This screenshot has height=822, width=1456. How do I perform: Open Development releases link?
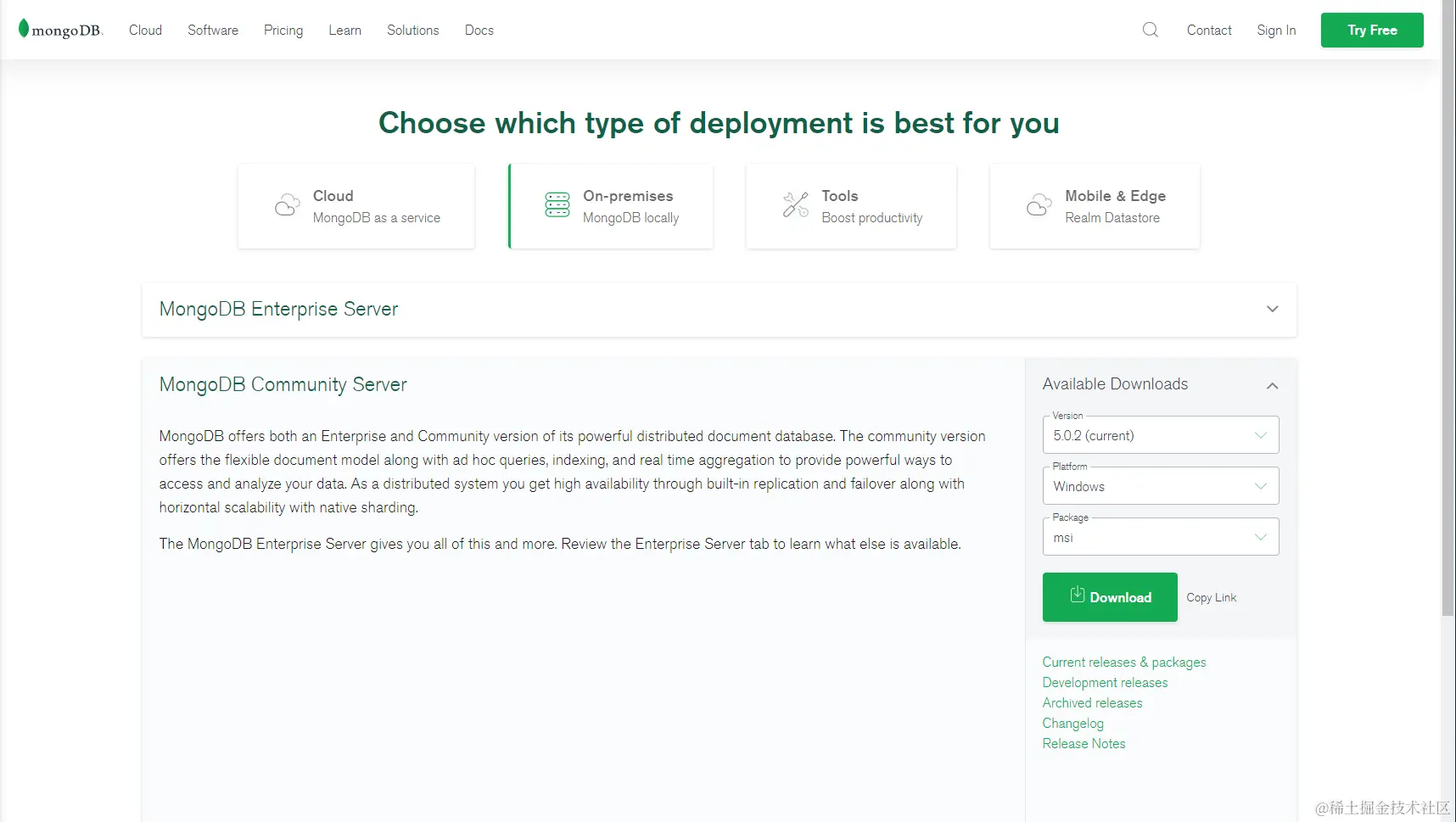pyautogui.click(x=1105, y=683)
